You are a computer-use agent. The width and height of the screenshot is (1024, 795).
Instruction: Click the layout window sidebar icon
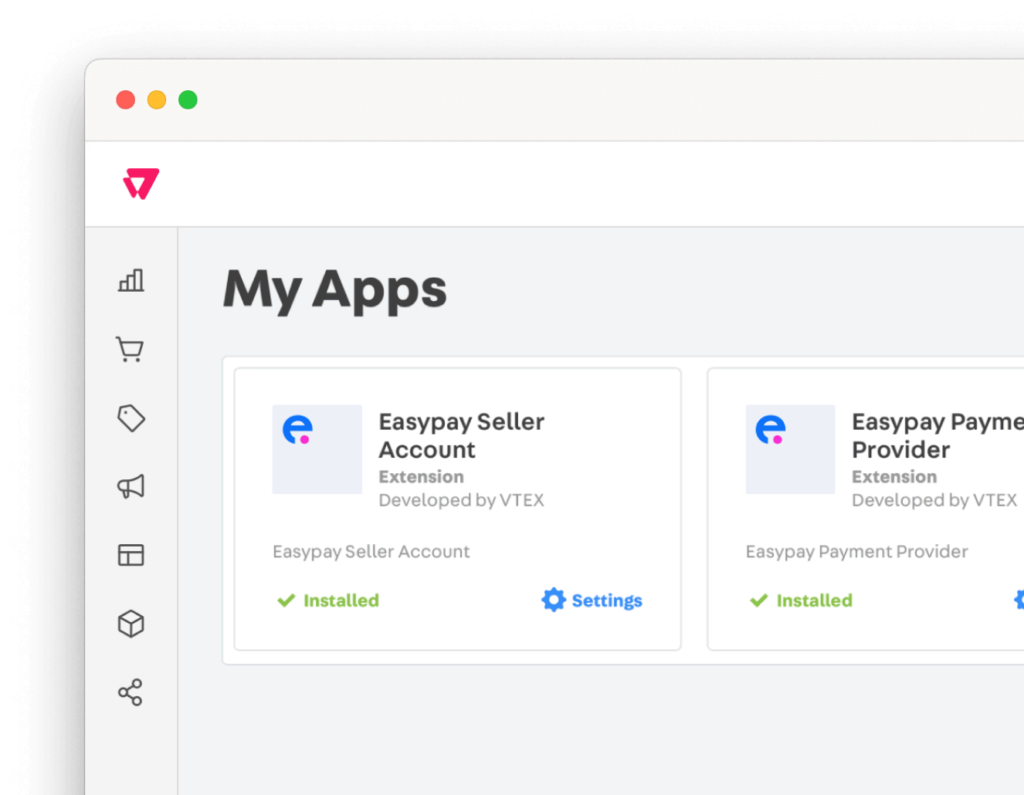(x=131, y=555)
